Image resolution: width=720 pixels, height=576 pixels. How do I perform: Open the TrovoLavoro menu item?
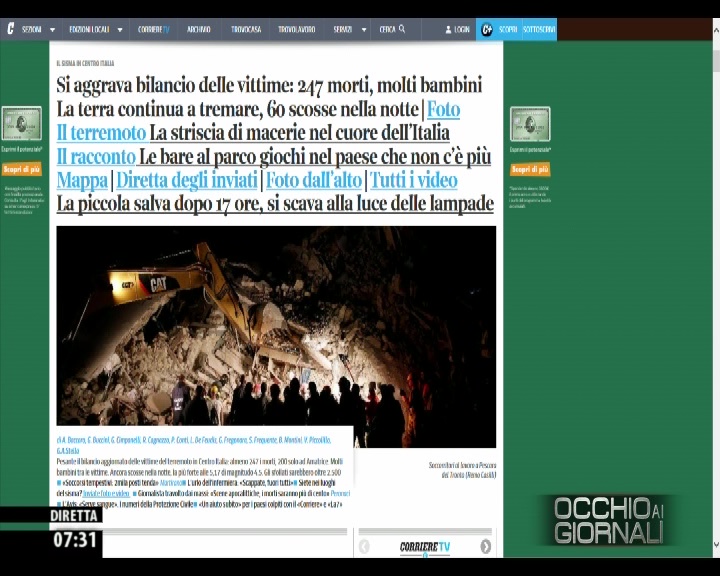(x=297, y=29)
